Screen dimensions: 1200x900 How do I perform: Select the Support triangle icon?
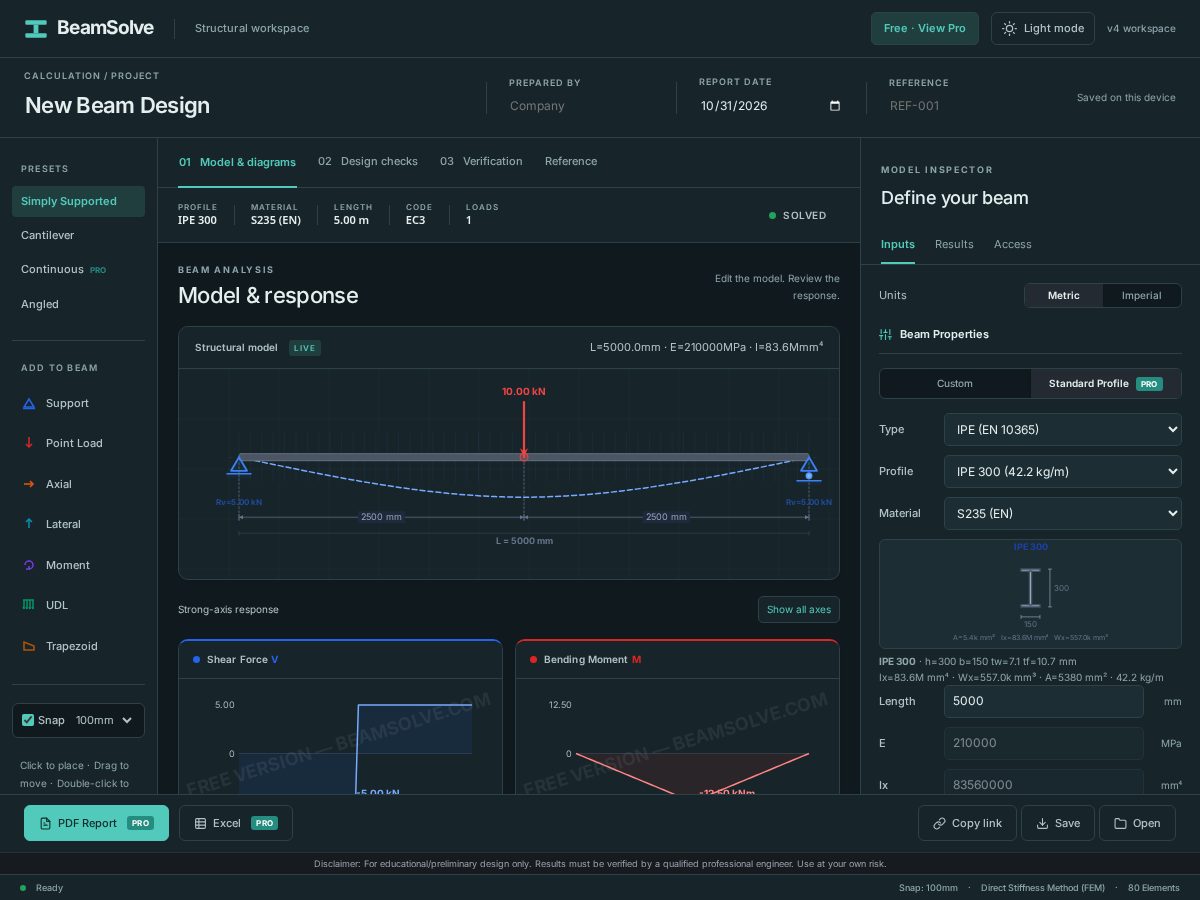(29, 403)
